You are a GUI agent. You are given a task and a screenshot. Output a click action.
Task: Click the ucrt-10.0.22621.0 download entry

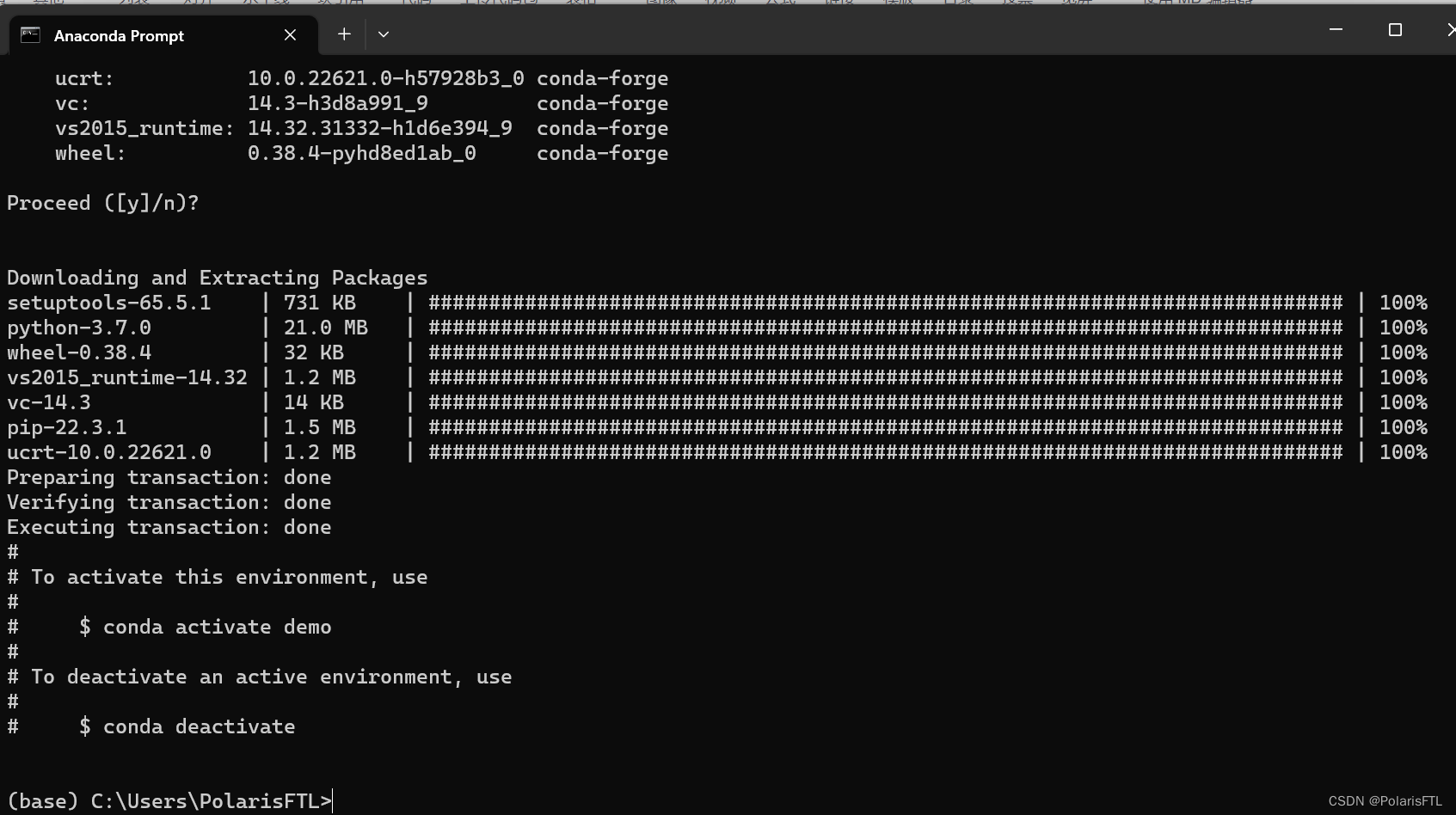pyautogui.click(x=109, y=451)
